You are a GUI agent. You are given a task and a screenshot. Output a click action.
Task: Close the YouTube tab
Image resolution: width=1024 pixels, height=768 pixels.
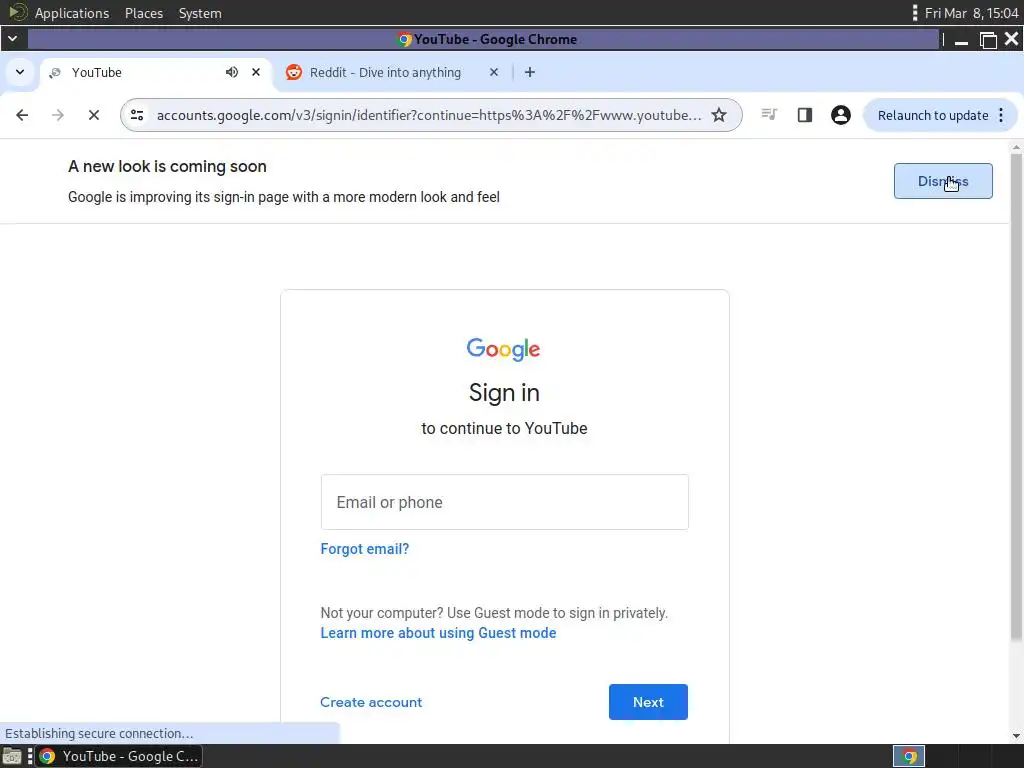point(256,72)
